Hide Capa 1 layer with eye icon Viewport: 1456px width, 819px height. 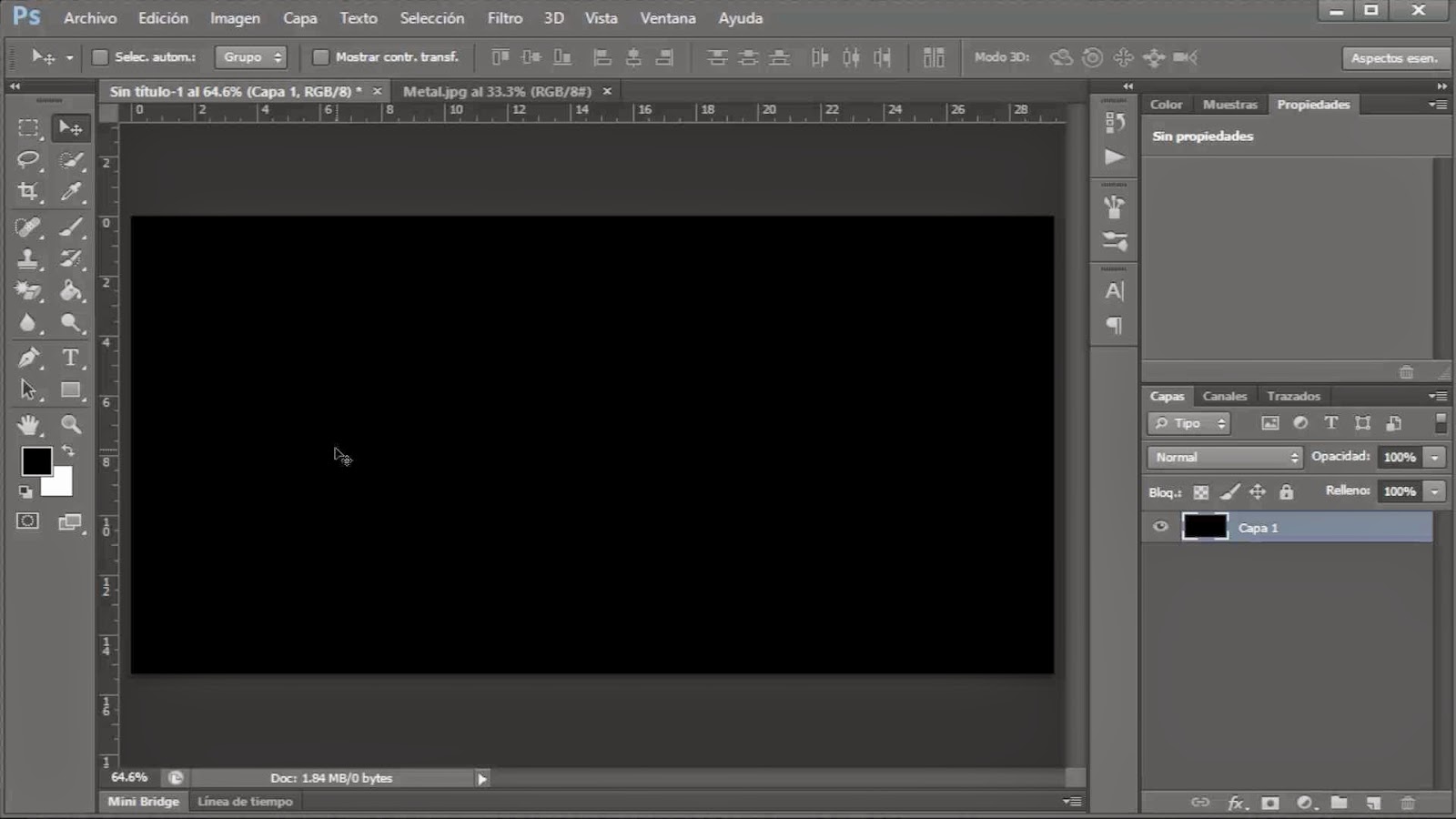tap(1160, 527)
